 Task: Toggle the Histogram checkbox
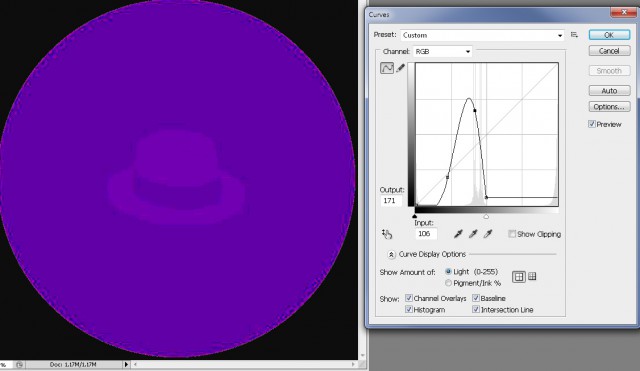pos(409,309)
